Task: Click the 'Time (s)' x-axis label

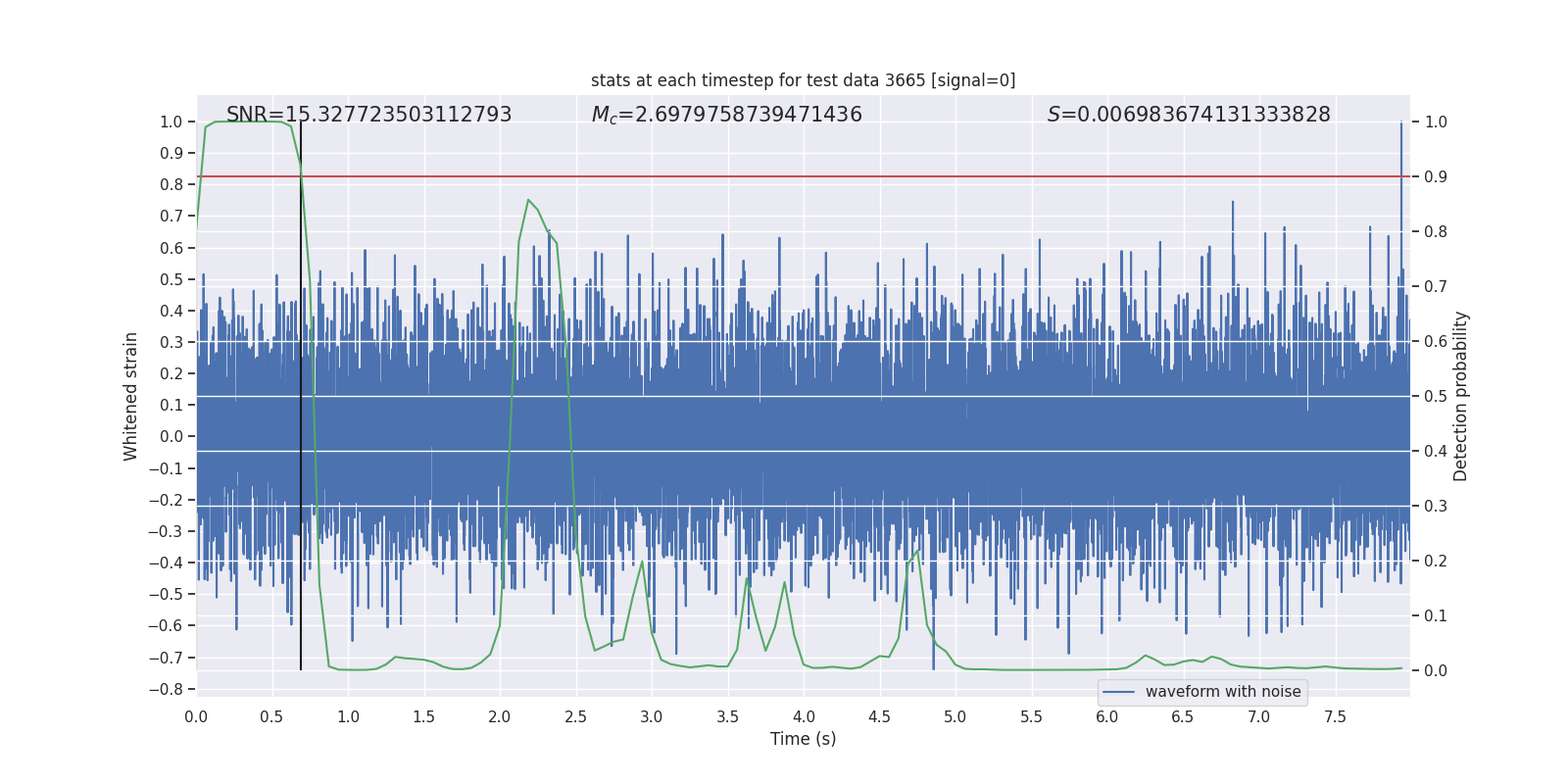Action: click(803, 739)
